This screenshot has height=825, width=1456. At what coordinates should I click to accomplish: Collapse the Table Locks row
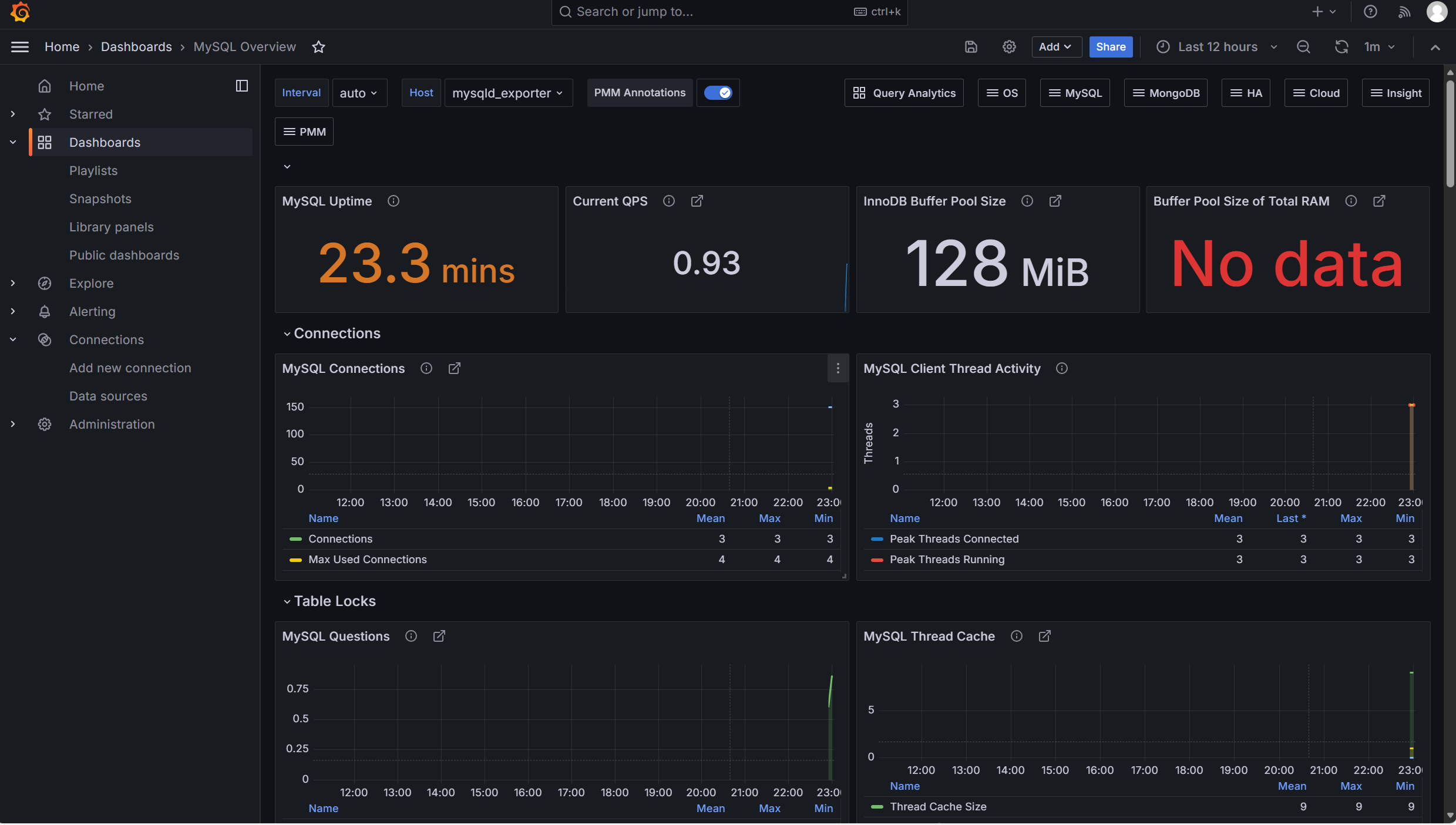287,601
